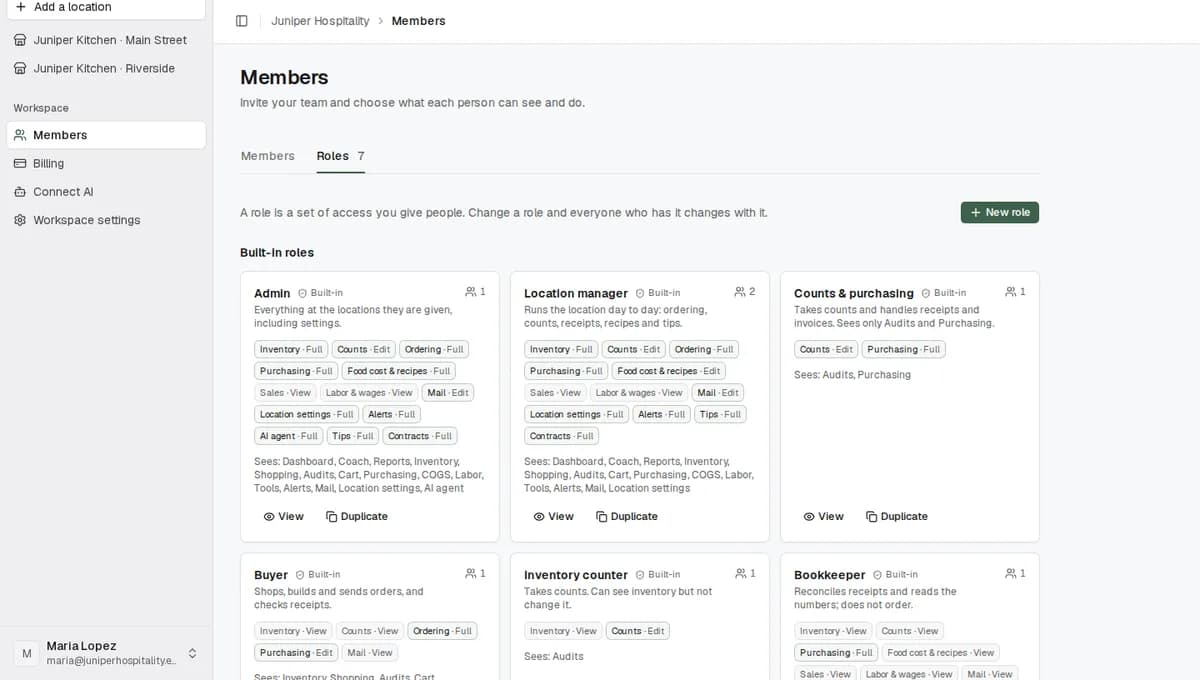1200x680 pixels.
Task: Click the Members people icon in sidebar
Action: (20, 135)
